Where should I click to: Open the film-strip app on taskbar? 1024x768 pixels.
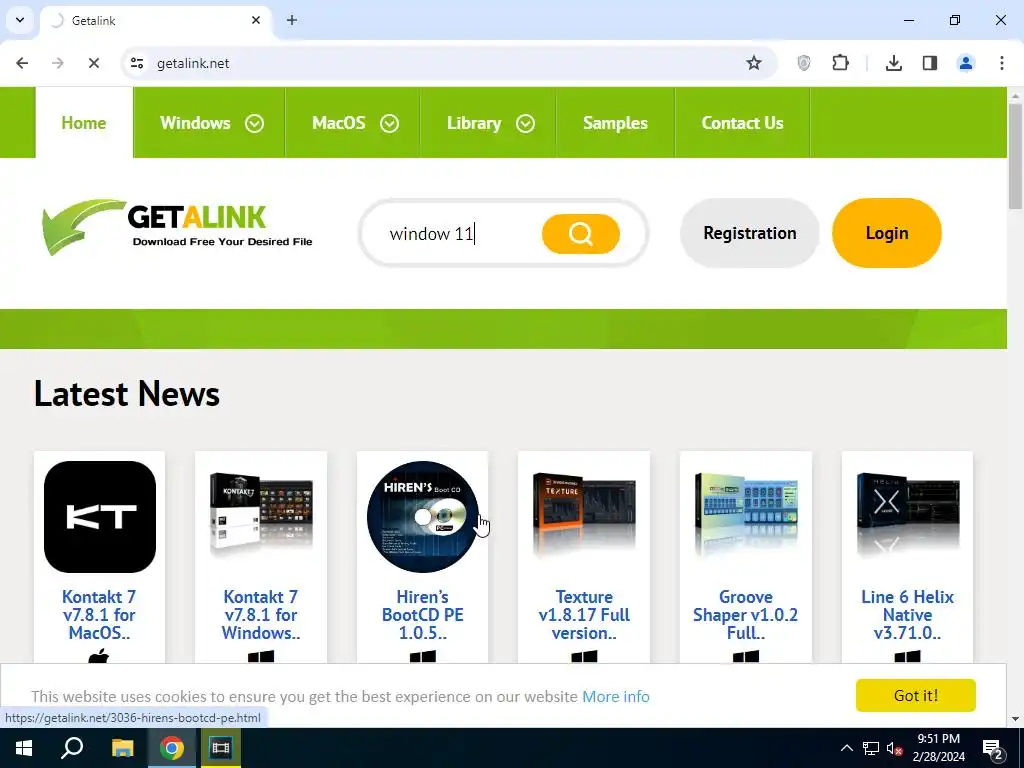tap(221, 748)
